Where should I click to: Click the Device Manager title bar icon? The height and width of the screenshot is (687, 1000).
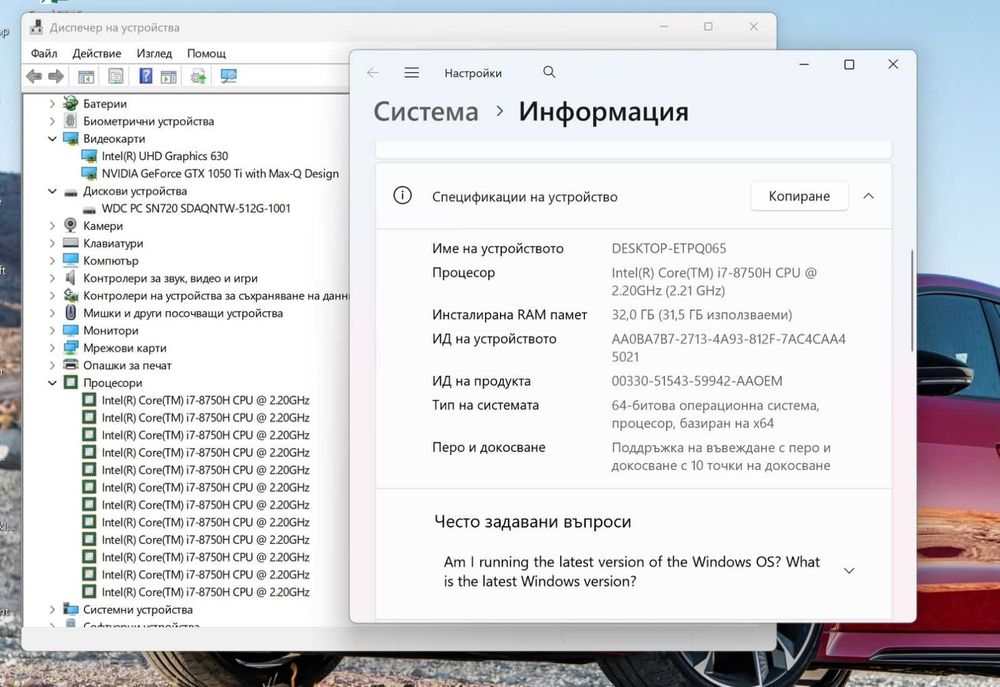point(37,27)
